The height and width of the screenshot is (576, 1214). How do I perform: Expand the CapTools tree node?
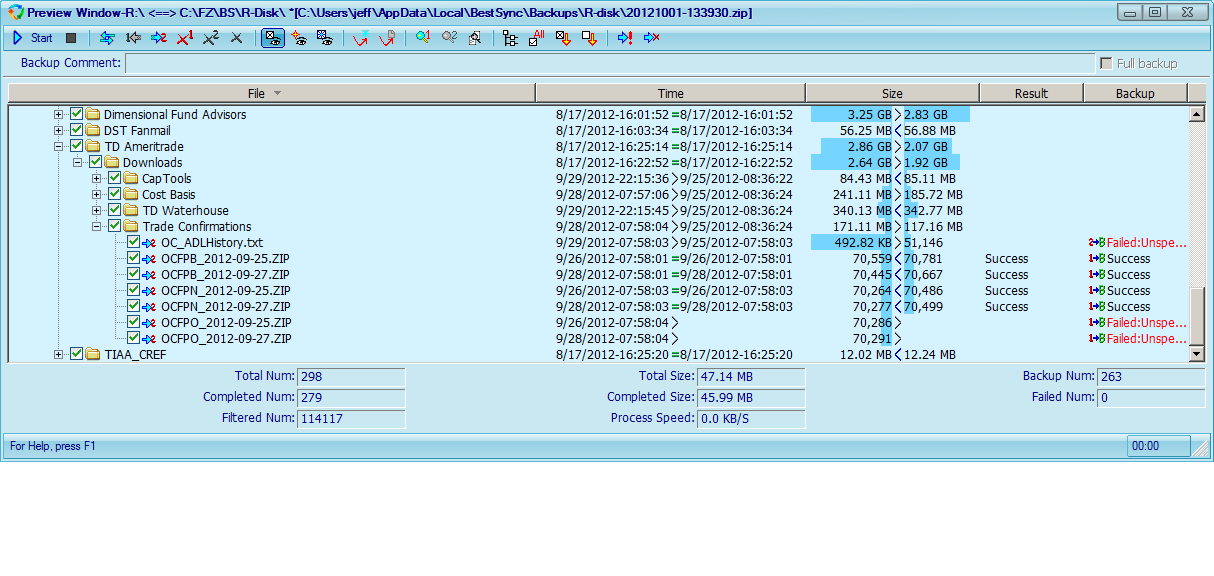[97, 179]
